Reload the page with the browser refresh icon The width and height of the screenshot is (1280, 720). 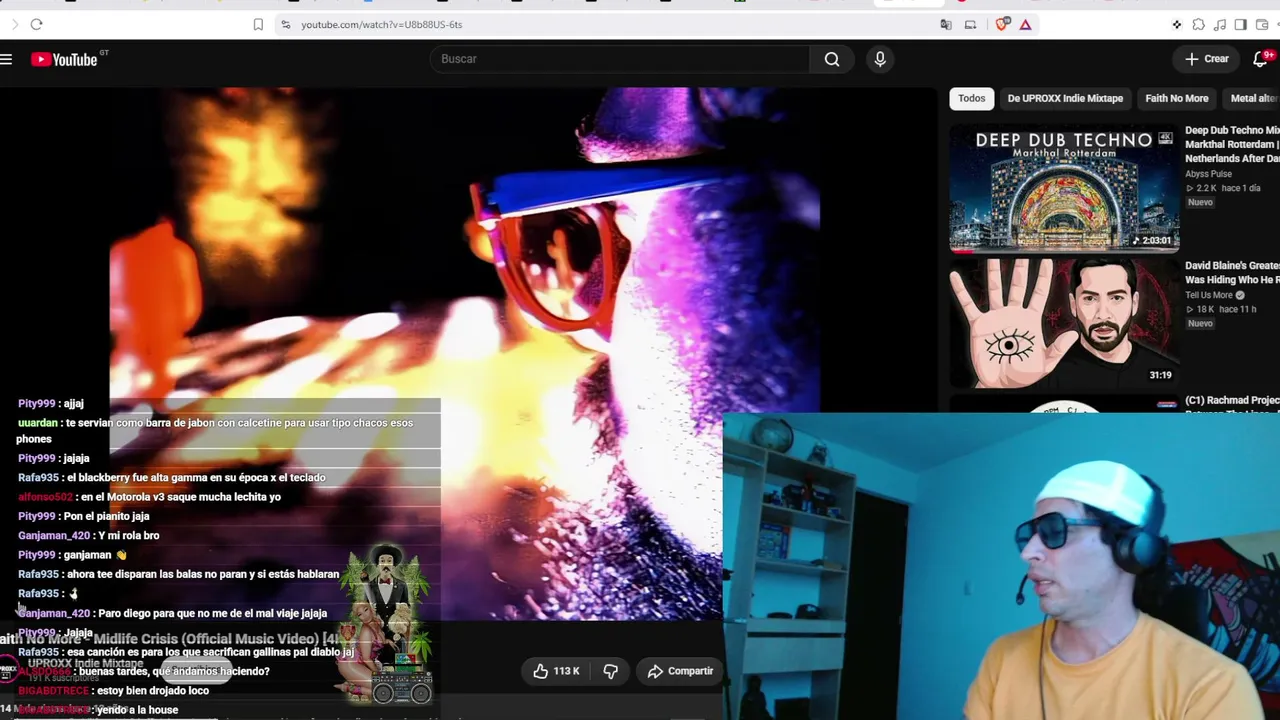(x=36, y=24)
